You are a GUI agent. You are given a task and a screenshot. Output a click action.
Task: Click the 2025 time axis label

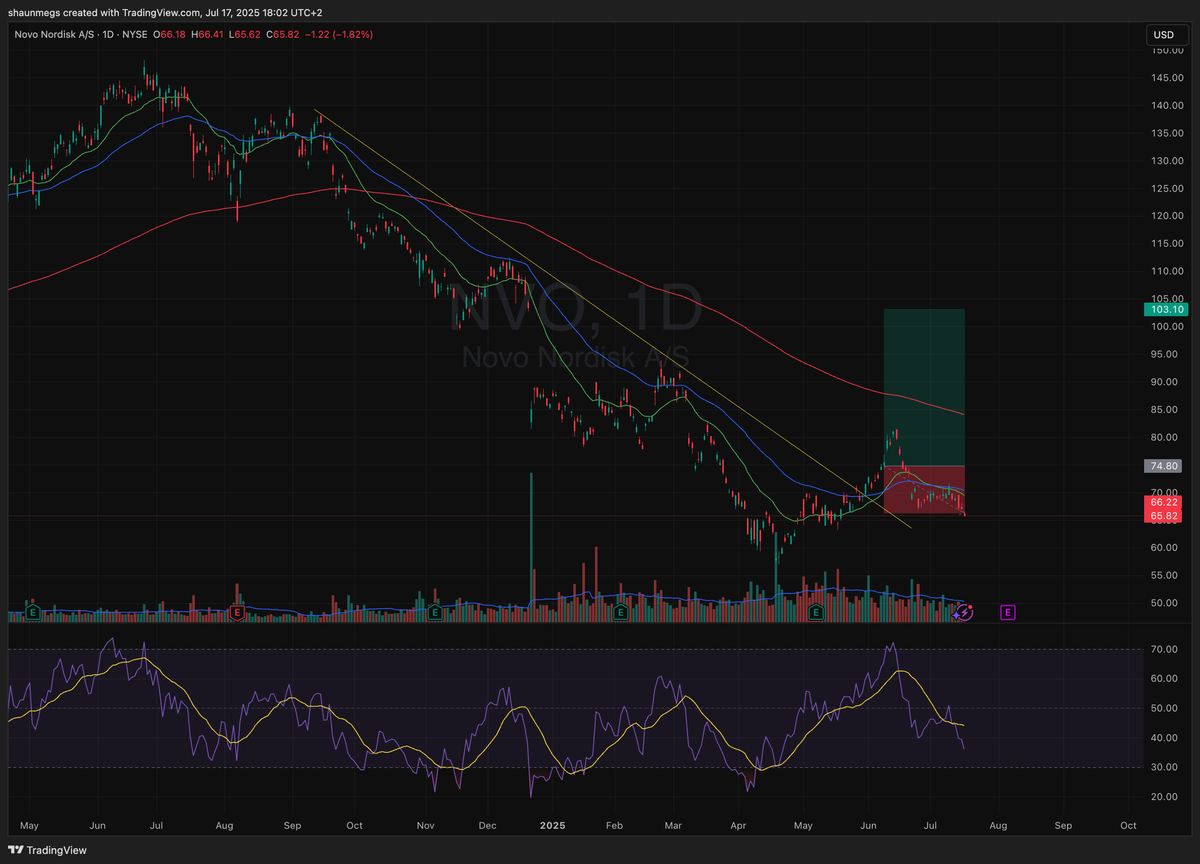point(553,826)
